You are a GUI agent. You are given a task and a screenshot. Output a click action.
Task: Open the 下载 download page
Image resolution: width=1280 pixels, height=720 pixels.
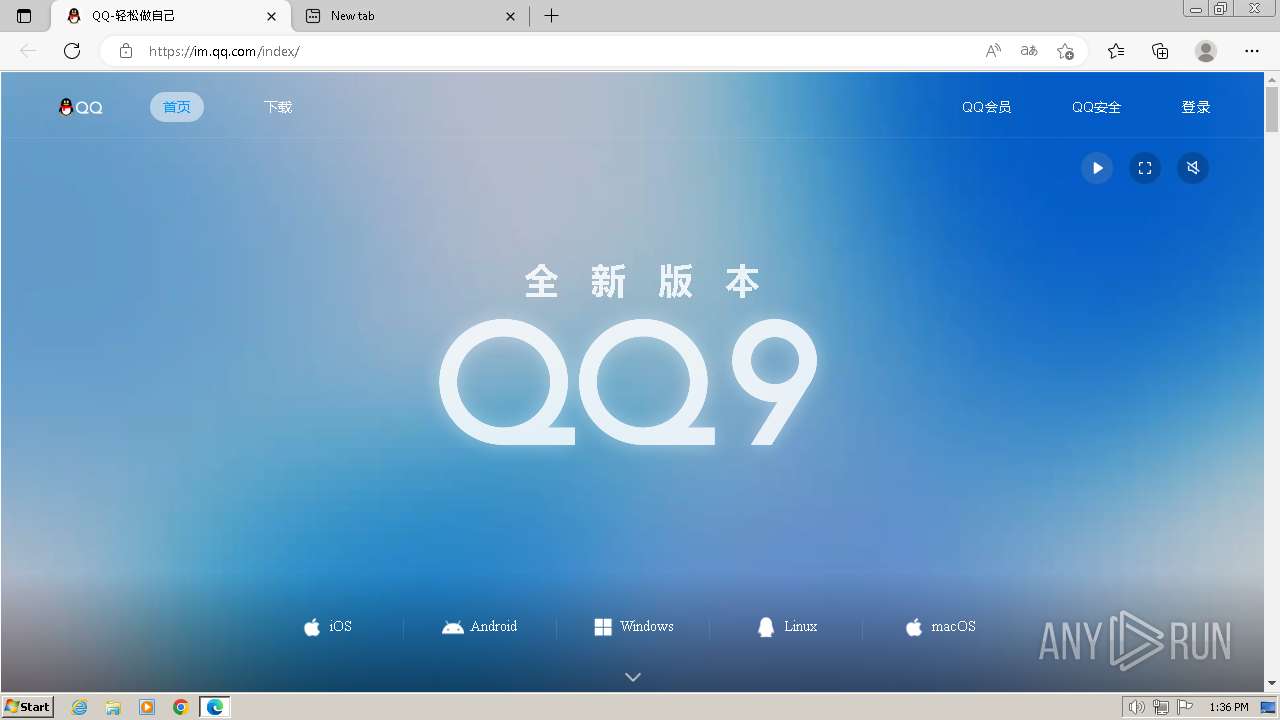[x=278, y=107]
